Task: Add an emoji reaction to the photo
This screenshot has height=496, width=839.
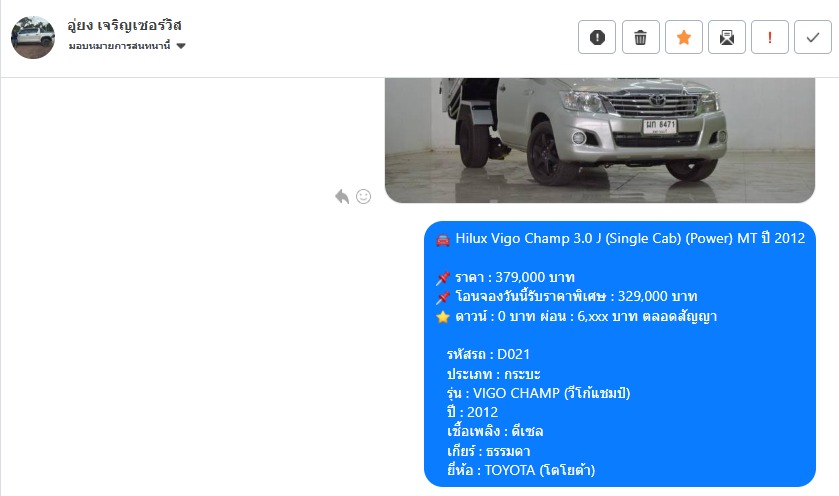Action: (x=363, y=196)
